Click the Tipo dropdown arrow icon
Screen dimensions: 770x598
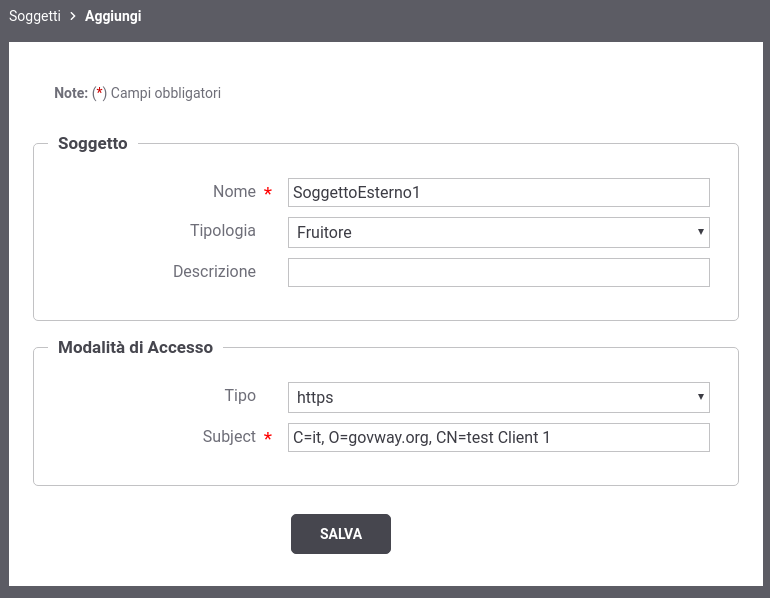[701, 397]
